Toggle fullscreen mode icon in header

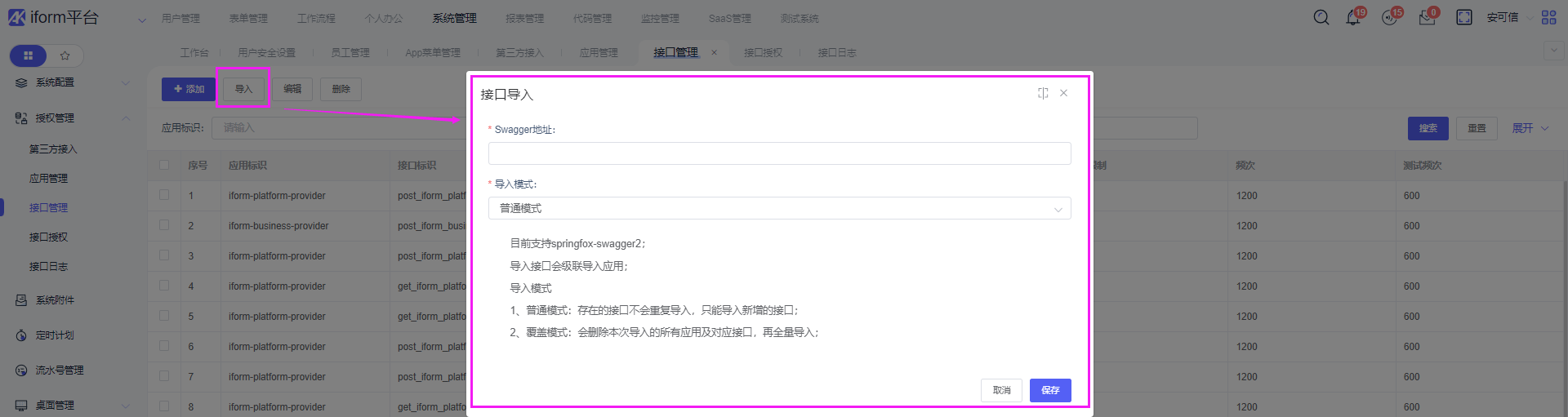coord(1463,18)
